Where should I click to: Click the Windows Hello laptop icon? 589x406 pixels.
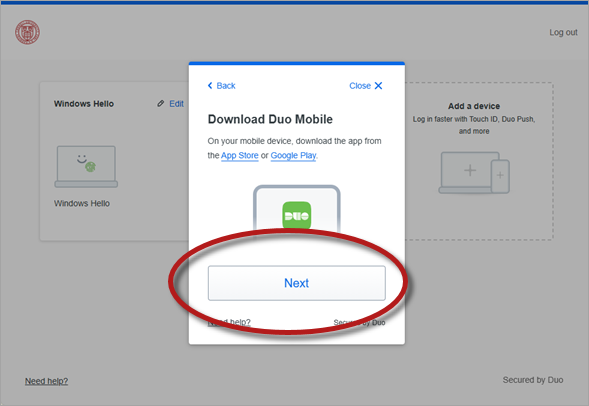point(86,166)
